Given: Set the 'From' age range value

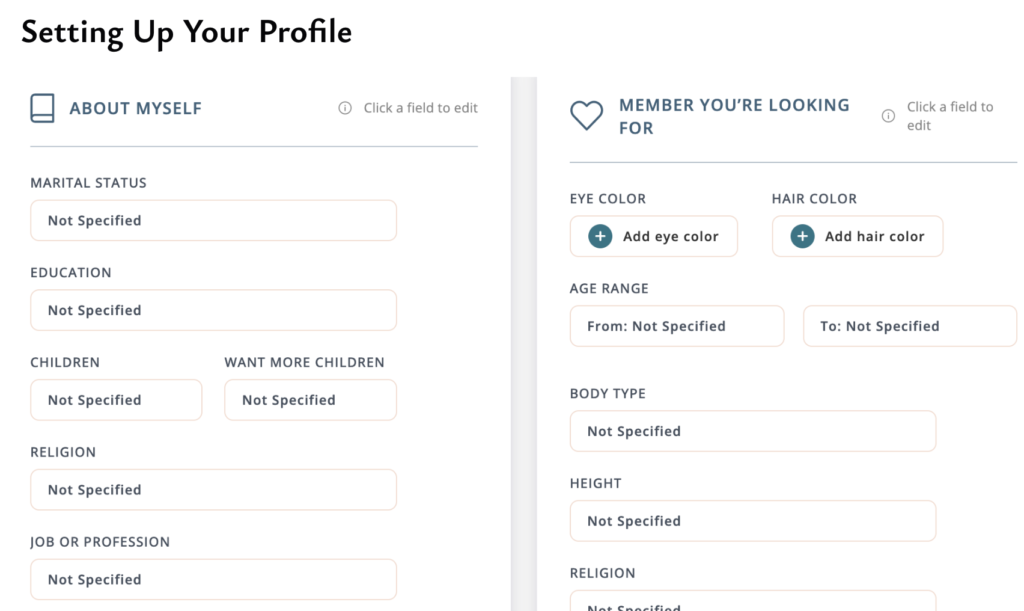Looking at the screenshot, I should [676, 326].
